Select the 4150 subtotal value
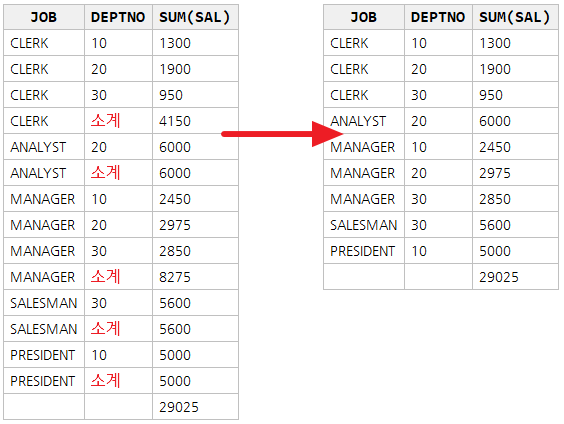This screenshot has width=564, height=424. [x=175, y=121]
